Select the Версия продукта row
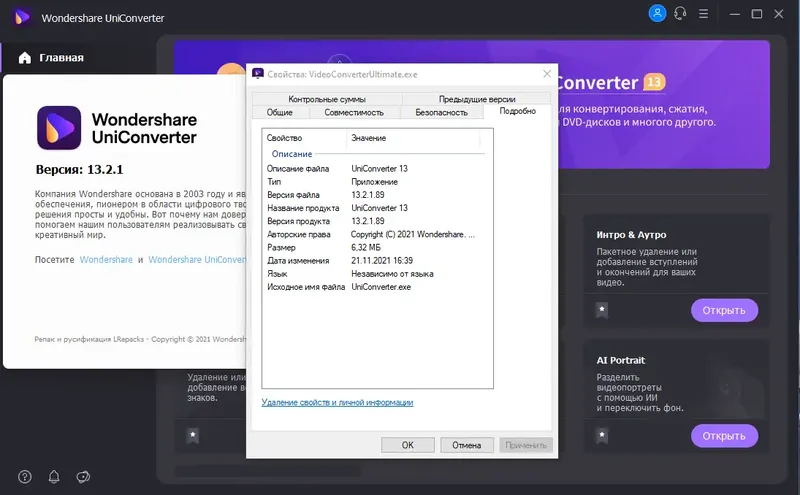Image resolution: width=800 pixels, height=495 pixels. [x=377, y=221]
